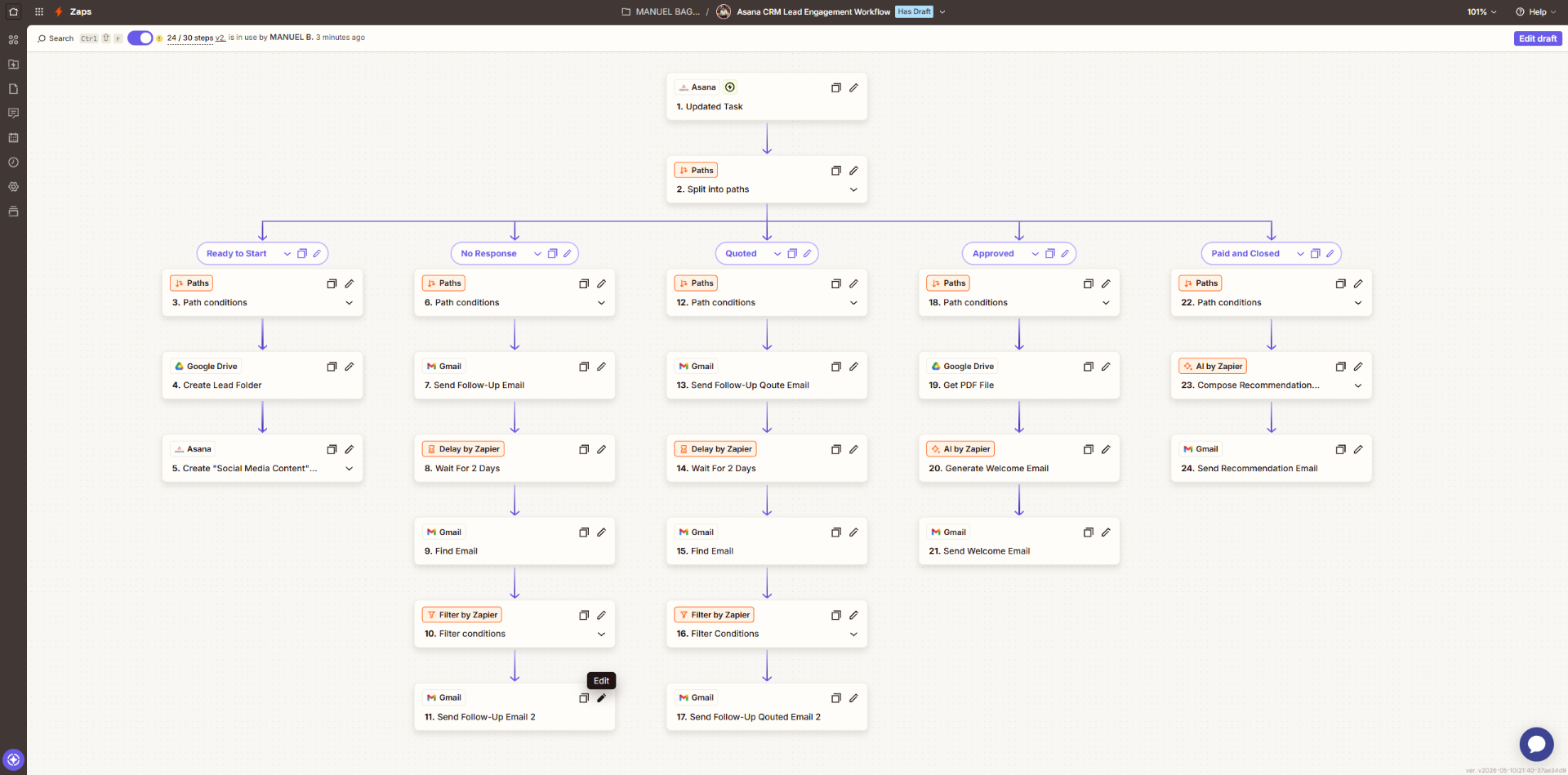Open the 101% zoom level dropdown
The width and height of the screenshot is (1568, 775).
click(x=1481, y=12)
